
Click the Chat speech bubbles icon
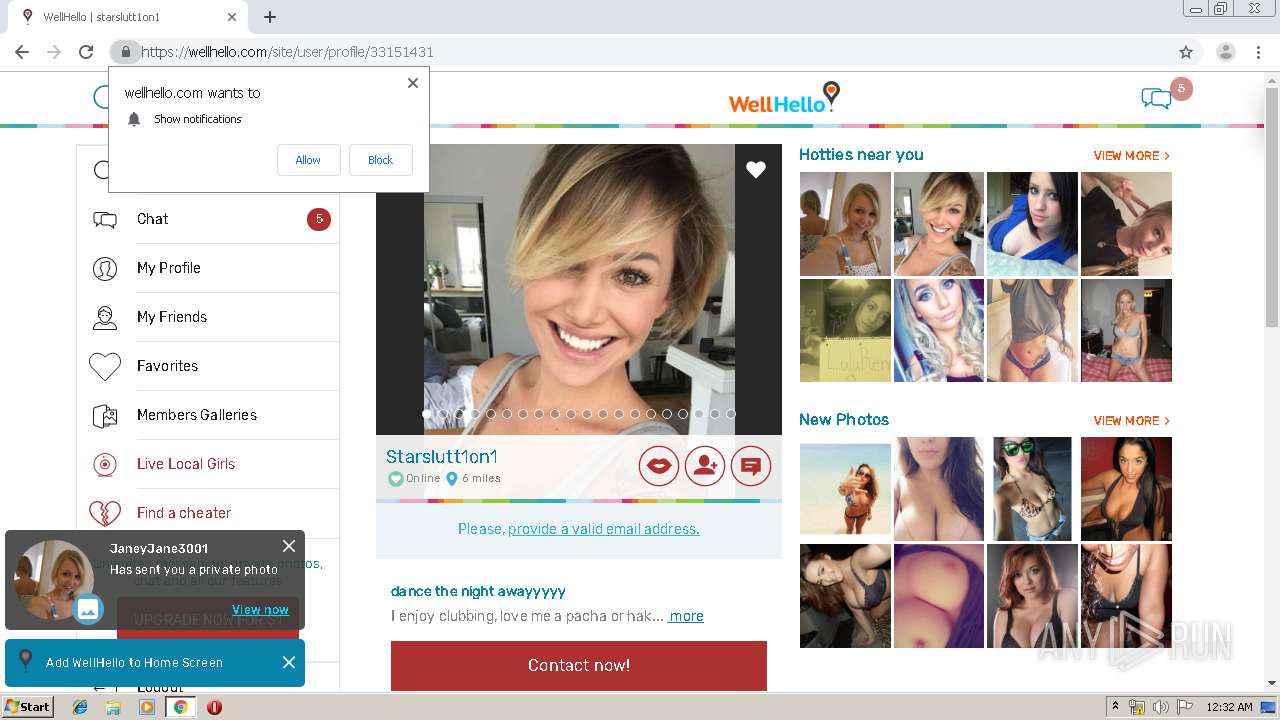pyautogui.click(x=105, y=220)
